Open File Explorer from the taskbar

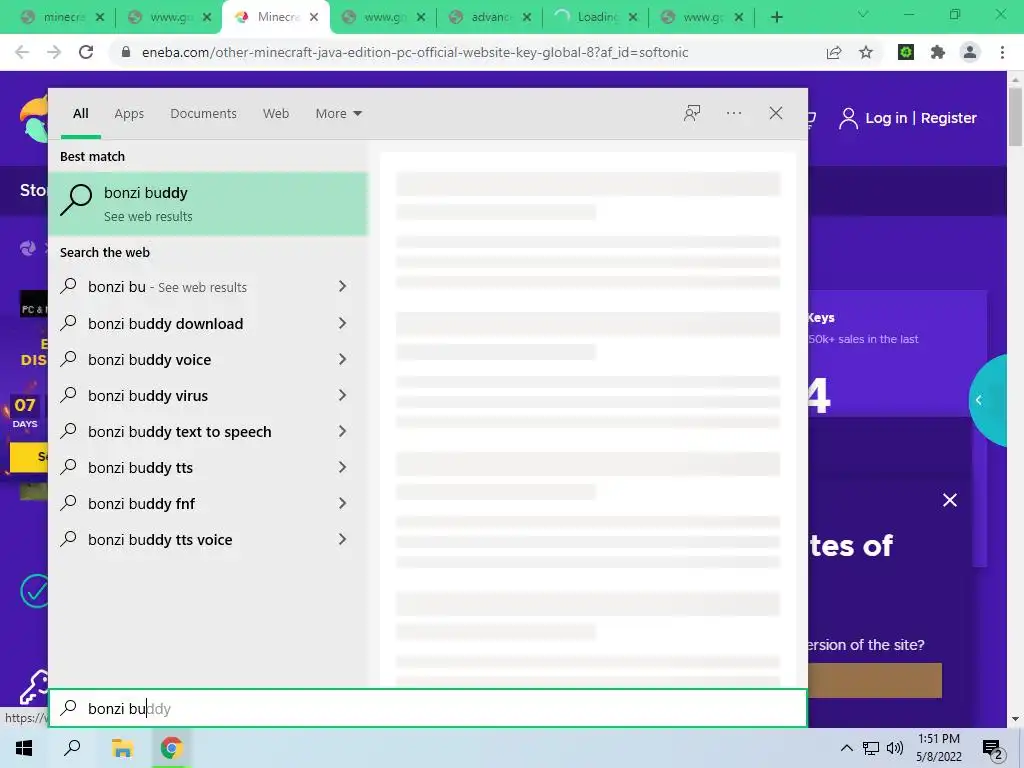tap(122, 748)
